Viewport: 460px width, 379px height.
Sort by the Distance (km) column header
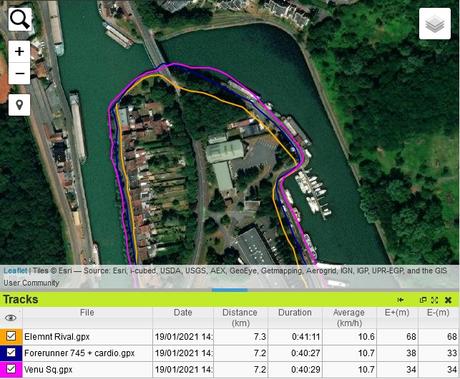click(240, 318)
